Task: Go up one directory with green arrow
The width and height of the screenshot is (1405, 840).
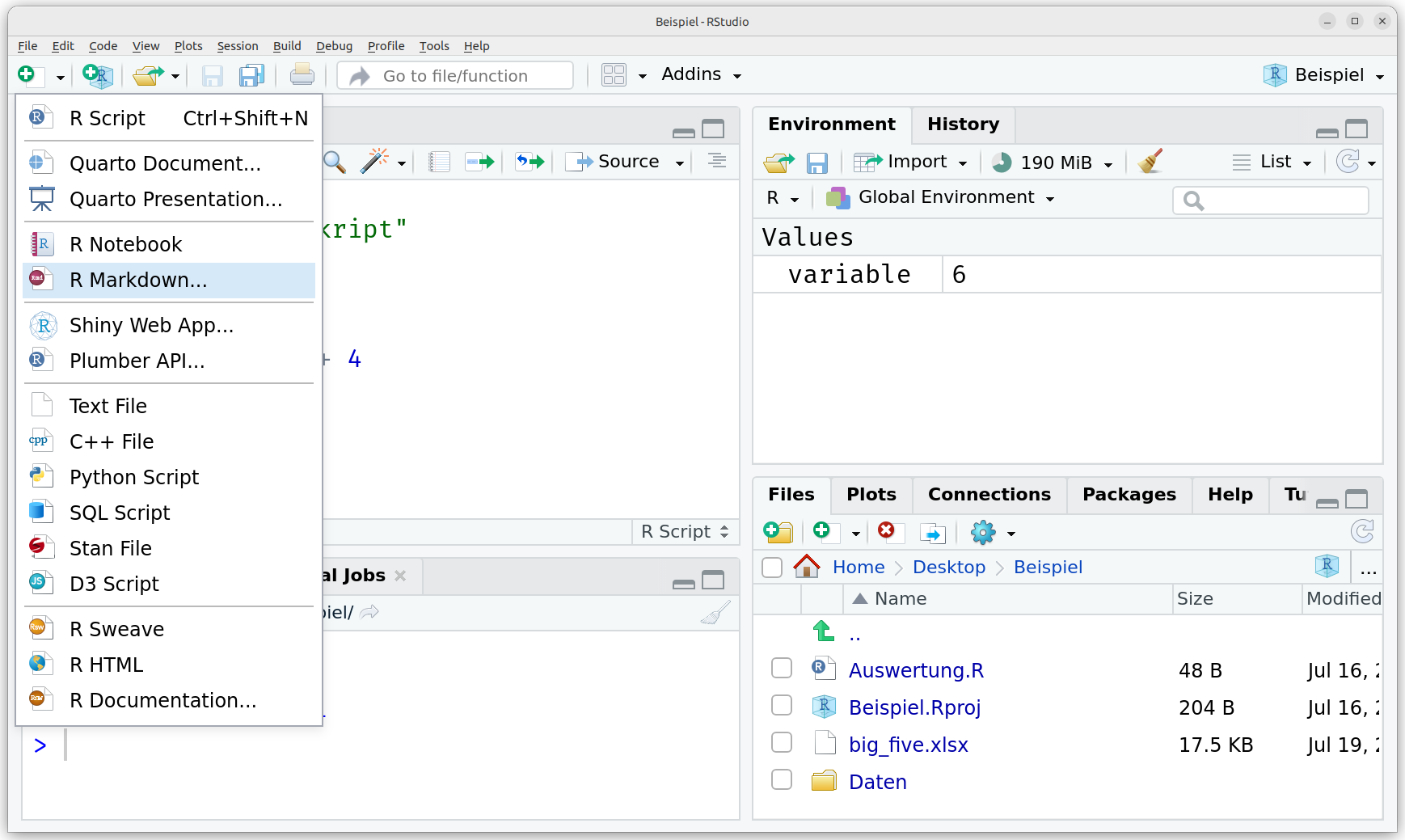Action: coord(823,631)
